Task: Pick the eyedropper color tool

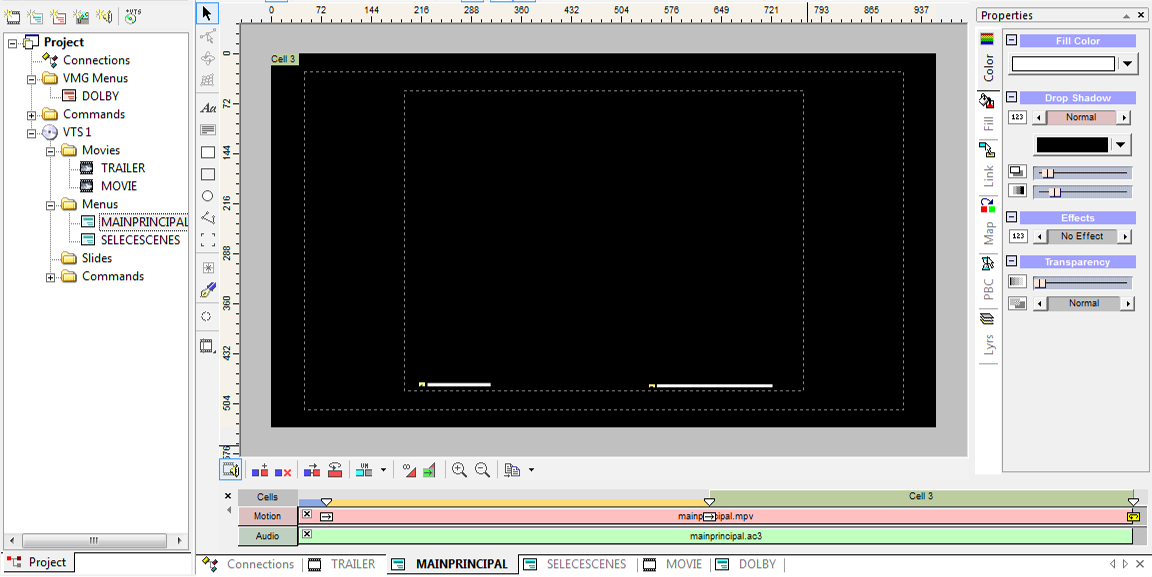Action: (208, 290)
